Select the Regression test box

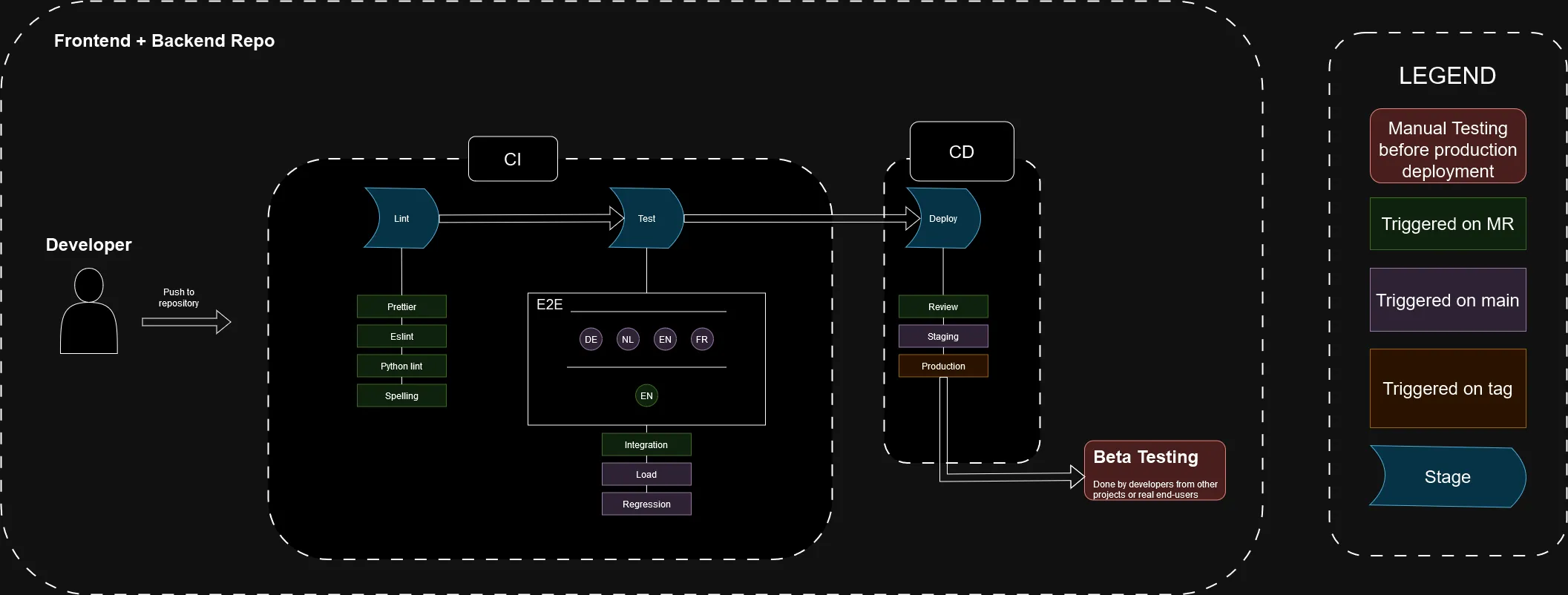point(646,504)
